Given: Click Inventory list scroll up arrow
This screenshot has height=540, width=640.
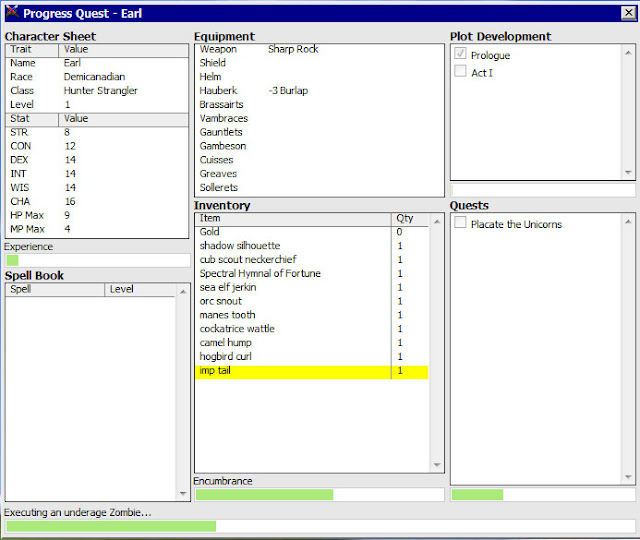Looking at the screenshot, I should (x=437, y=221).
